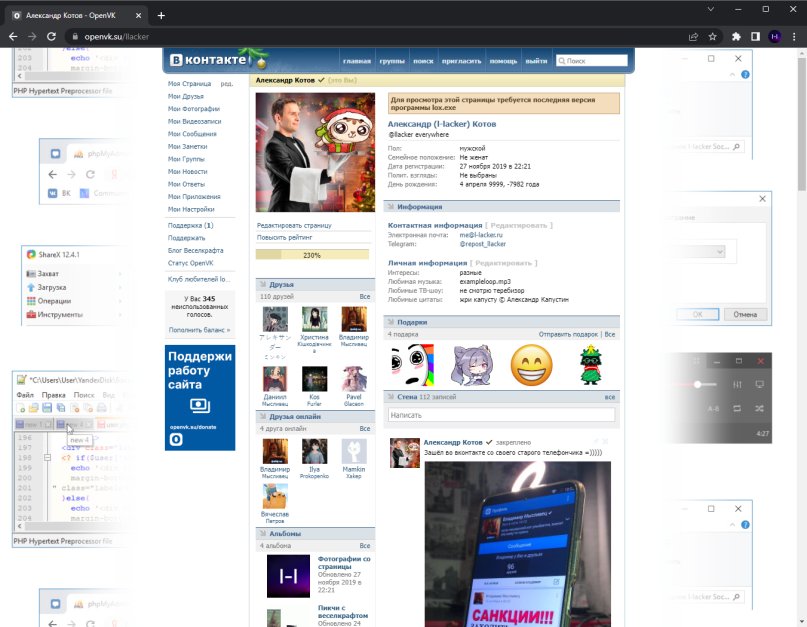Open the dropdown in the dialog window
The image size is (807, 627).
point(720,251)
